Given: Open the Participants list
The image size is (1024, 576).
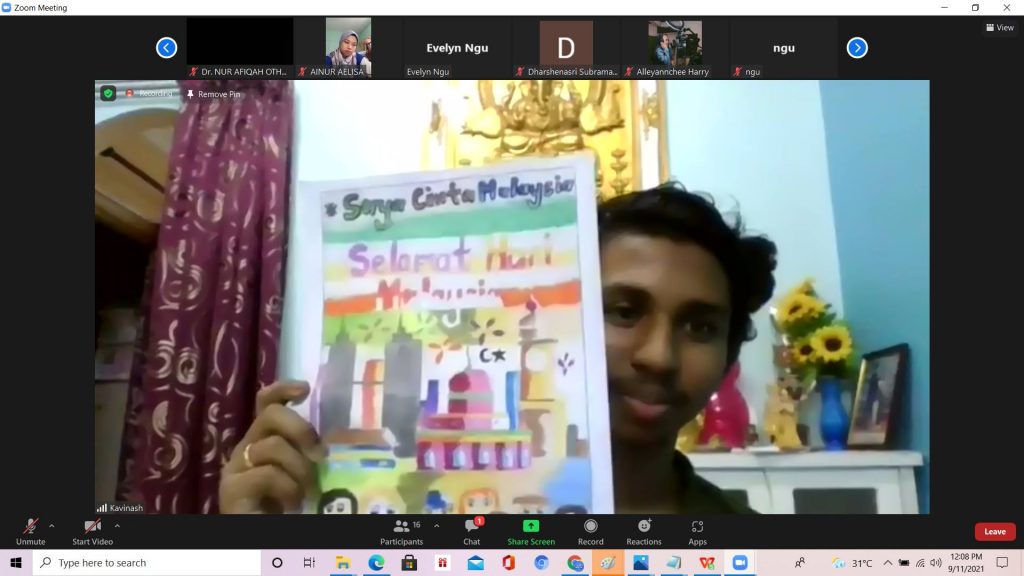Looking at the screenshot, I should [401, 531].
